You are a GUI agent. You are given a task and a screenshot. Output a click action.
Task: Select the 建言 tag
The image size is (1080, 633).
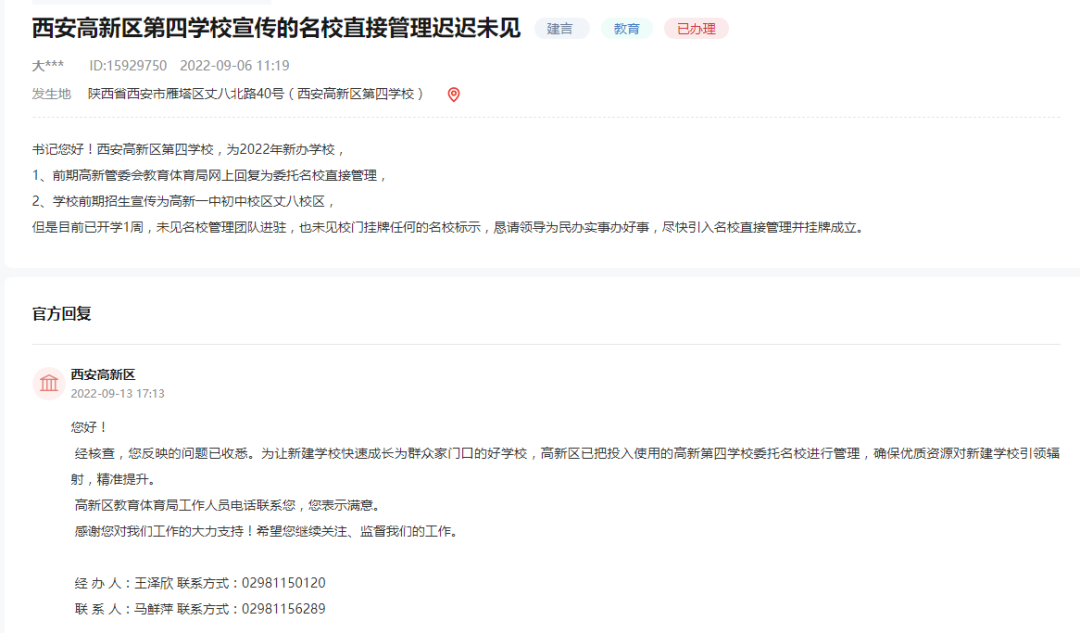pos(560,29)
